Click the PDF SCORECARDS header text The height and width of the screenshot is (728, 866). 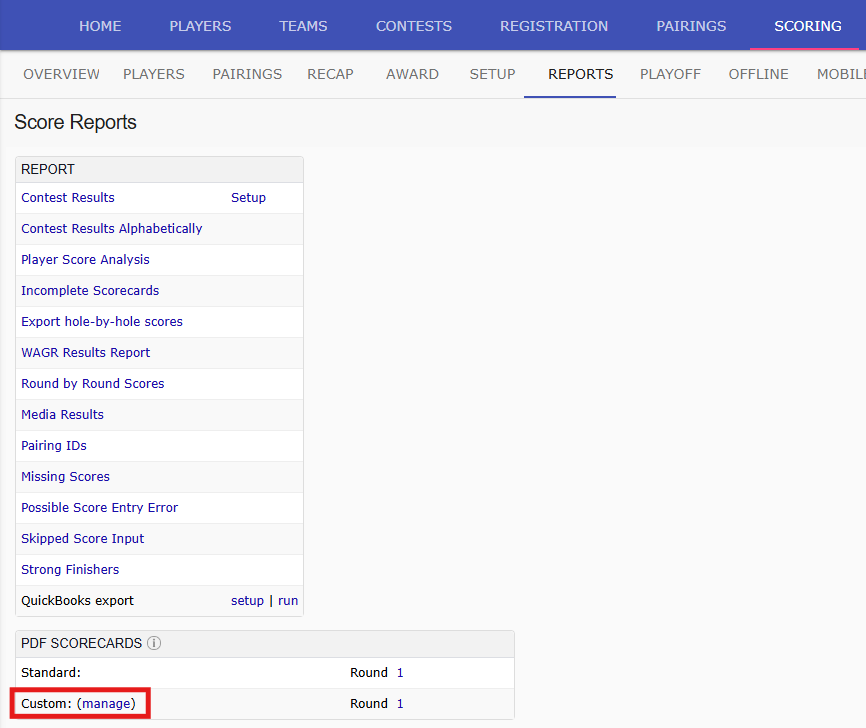(x=81, y=643)
